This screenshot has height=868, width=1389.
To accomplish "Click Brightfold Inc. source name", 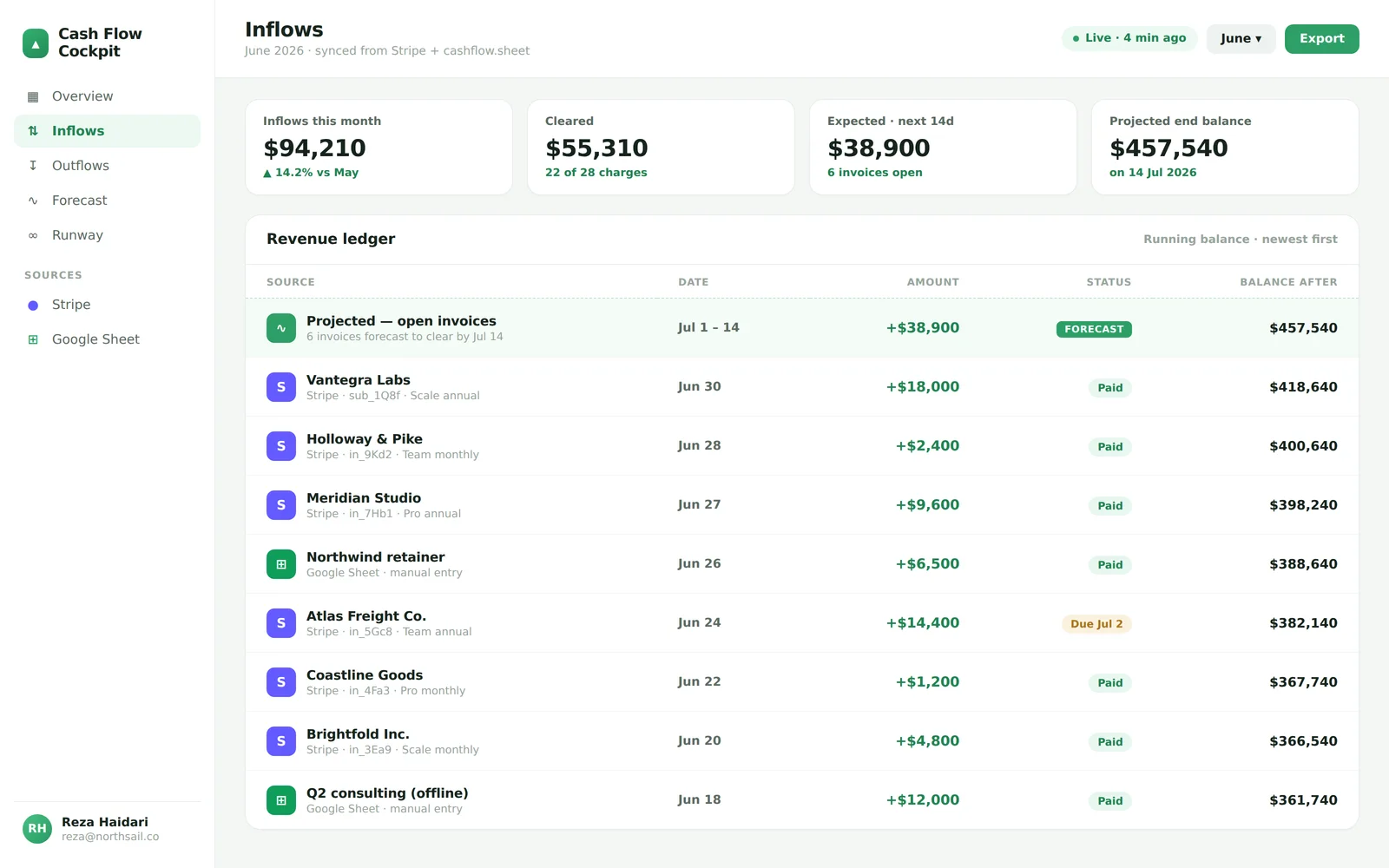I will click(358, 734).
